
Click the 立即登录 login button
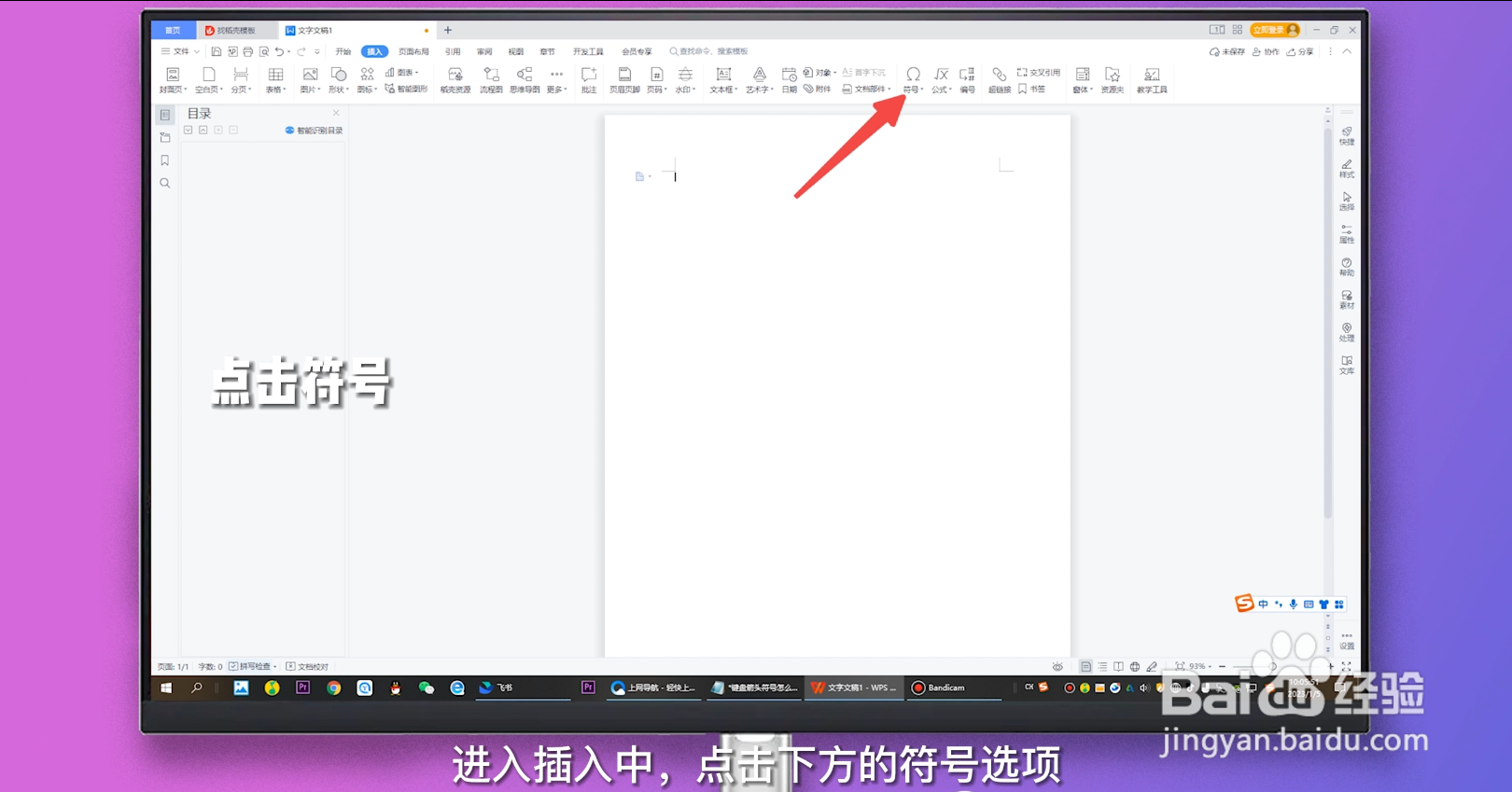[1275, 30]
